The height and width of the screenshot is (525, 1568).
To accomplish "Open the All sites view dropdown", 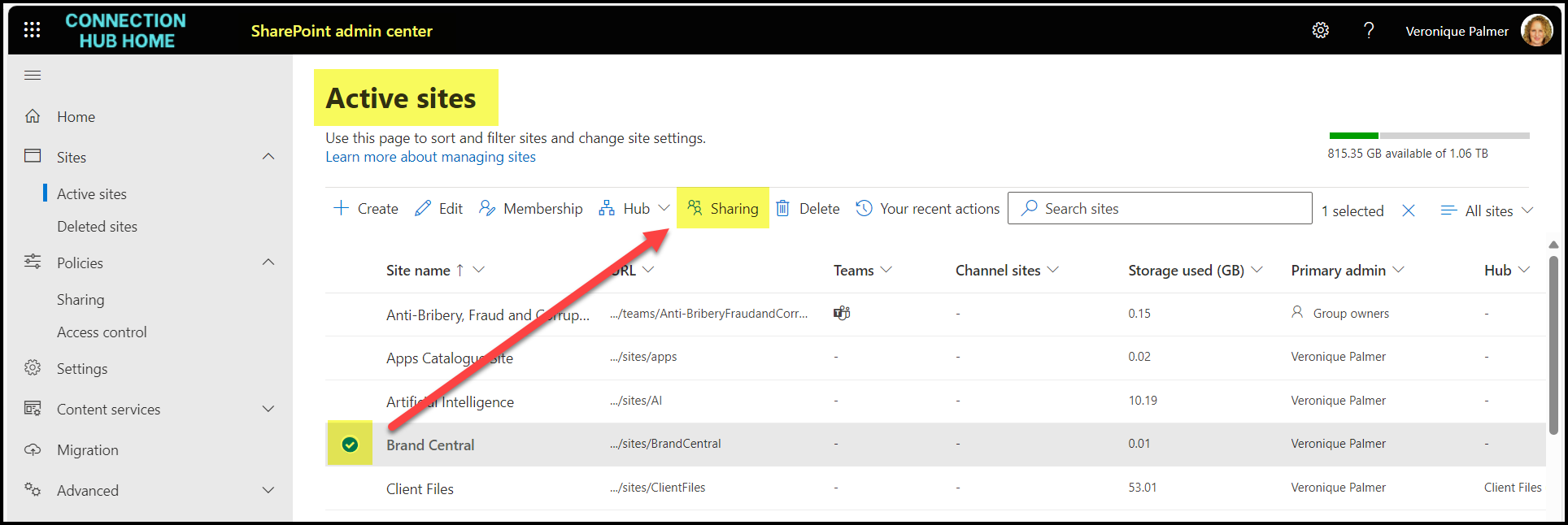I will click(1487, 210).
